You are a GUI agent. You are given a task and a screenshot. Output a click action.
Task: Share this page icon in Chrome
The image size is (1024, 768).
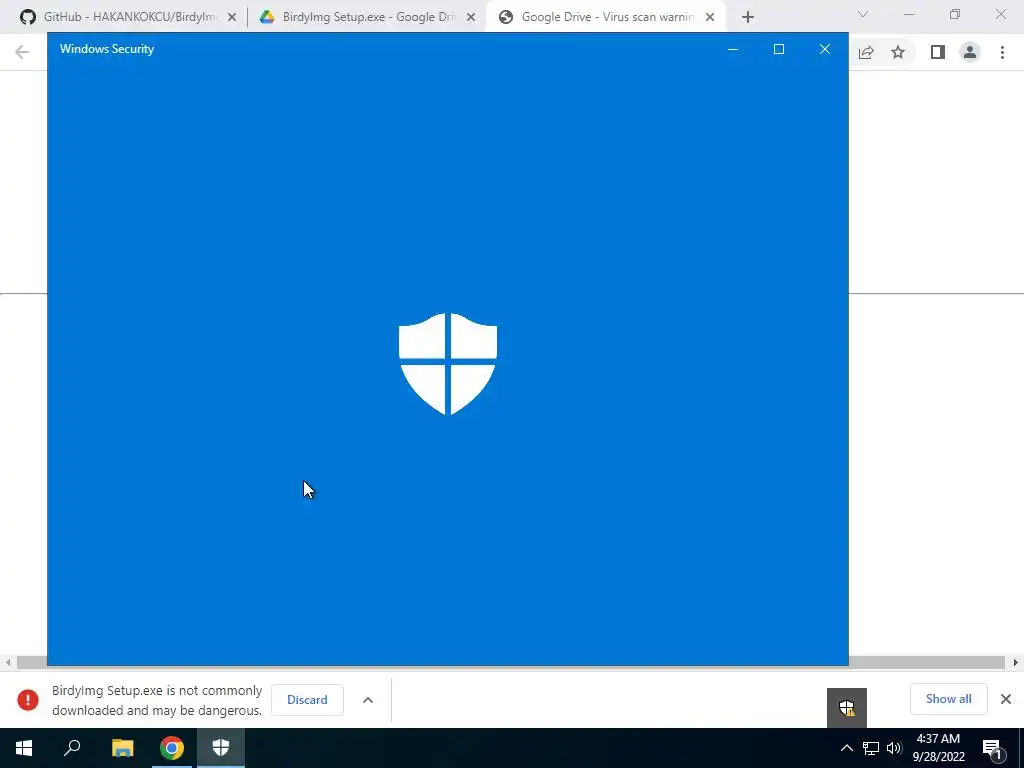(x=866, y=52)
